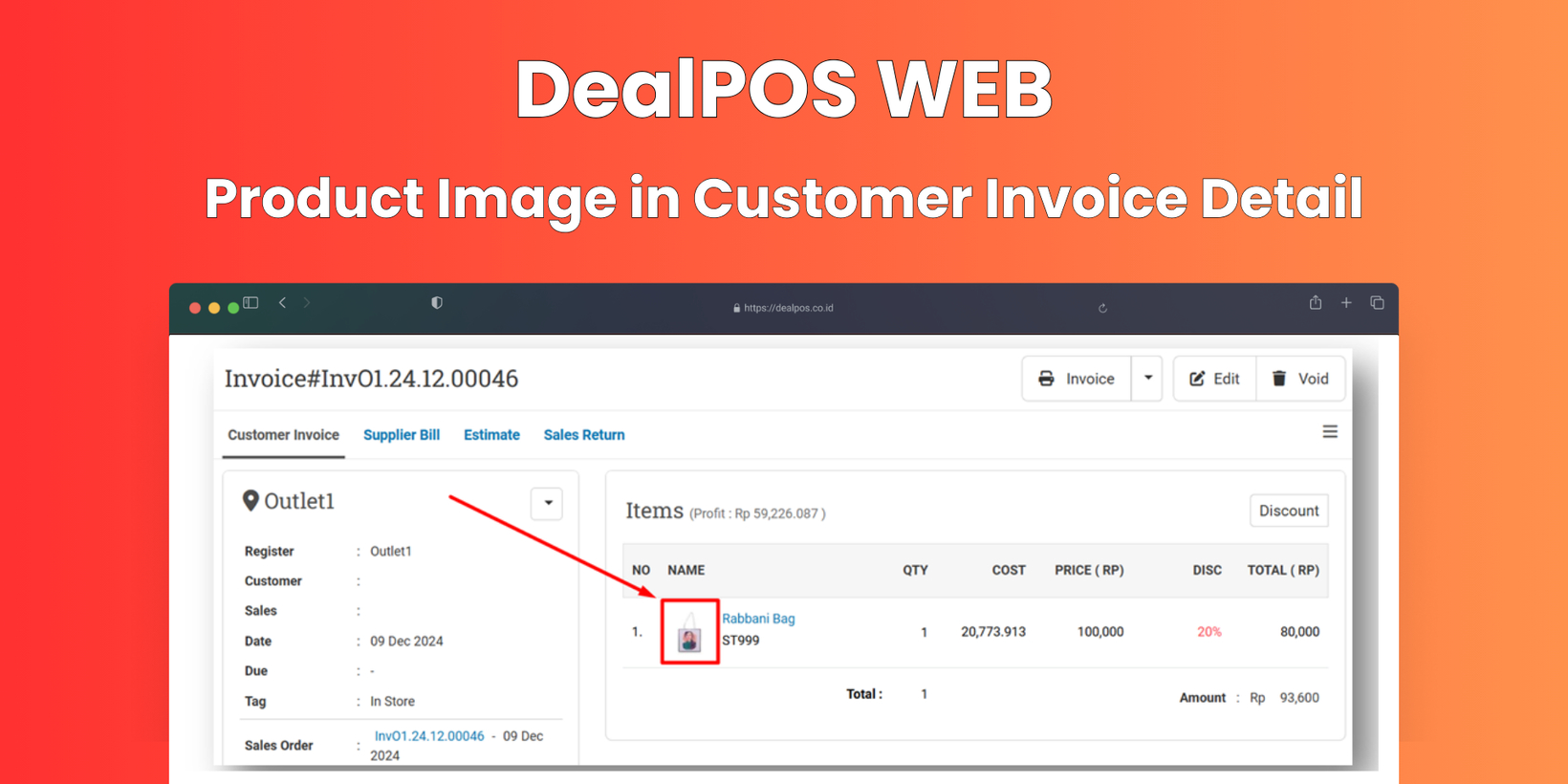Click the Profit Rp 59,226.087 text

click(x=757, y=514)
